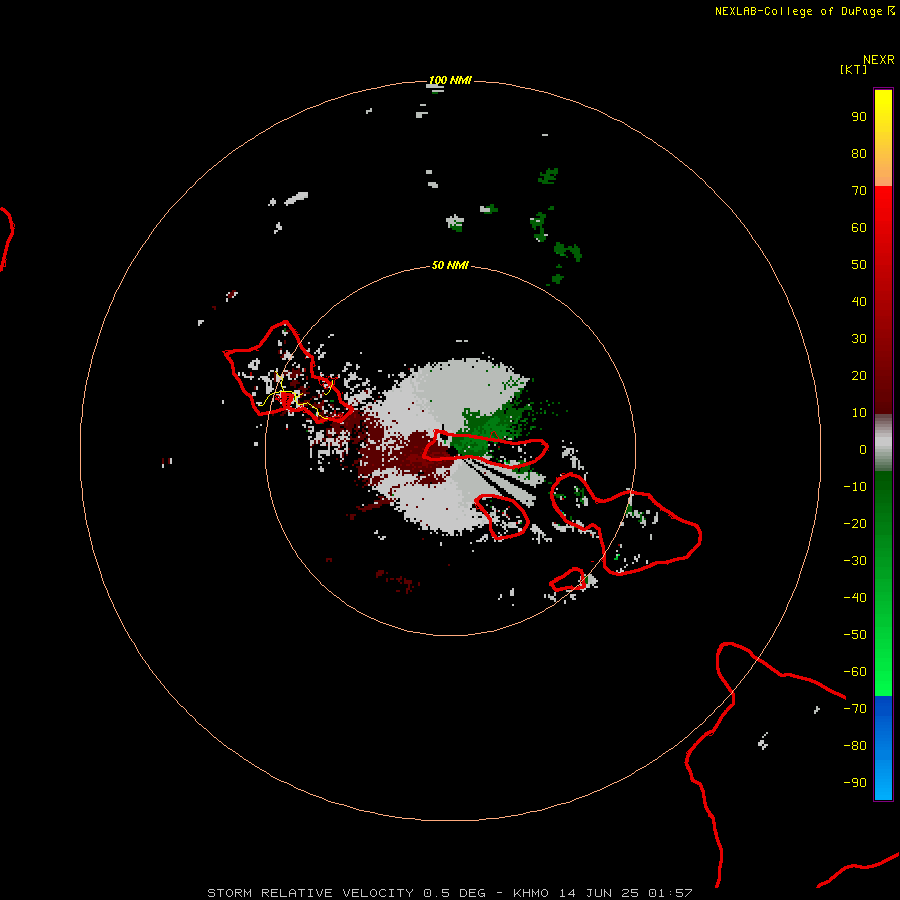
Task: Click the -20 value on the velocity scale
Action: coord(855,523)
